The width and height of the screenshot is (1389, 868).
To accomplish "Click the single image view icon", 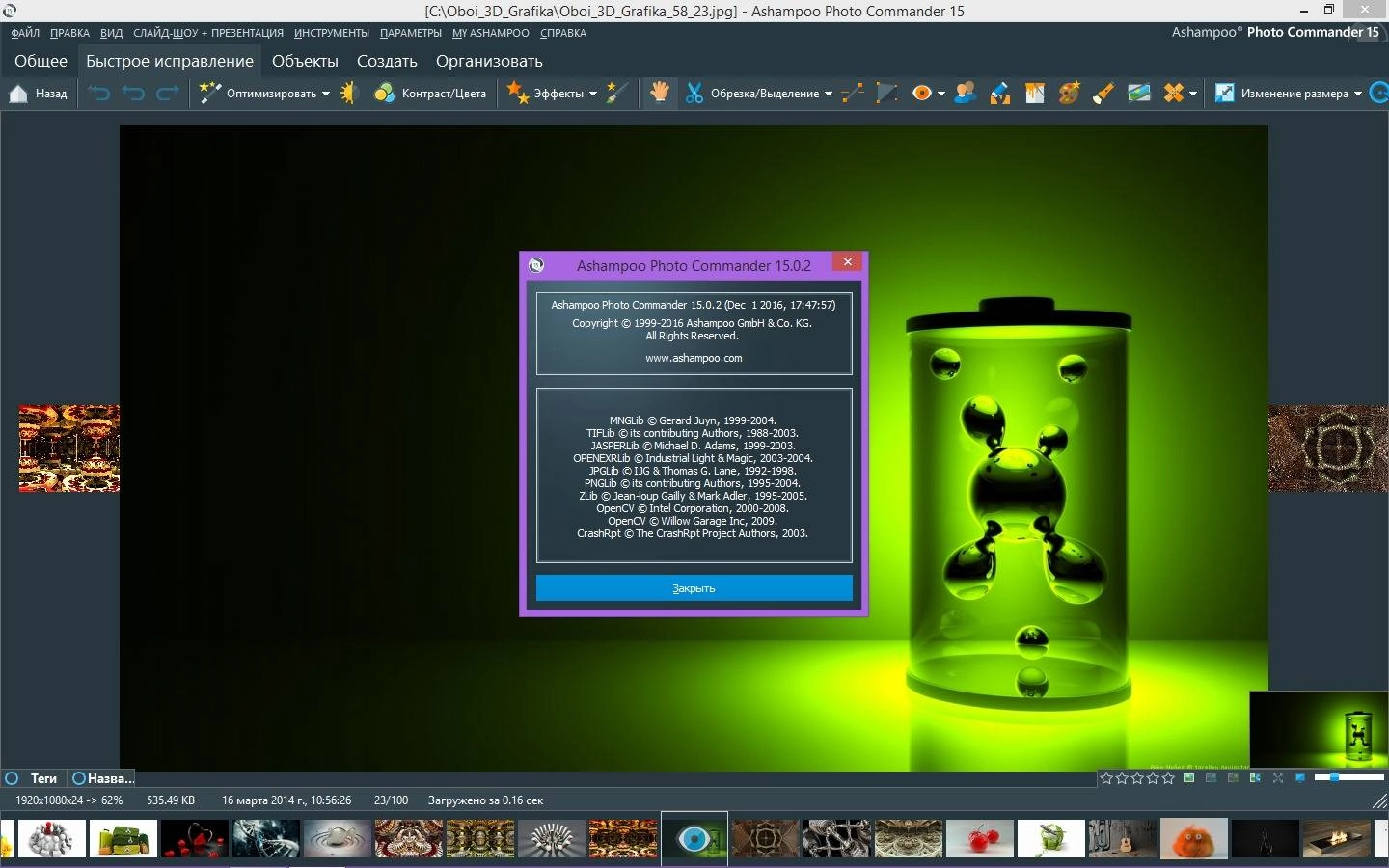I will pos(1189,777).
